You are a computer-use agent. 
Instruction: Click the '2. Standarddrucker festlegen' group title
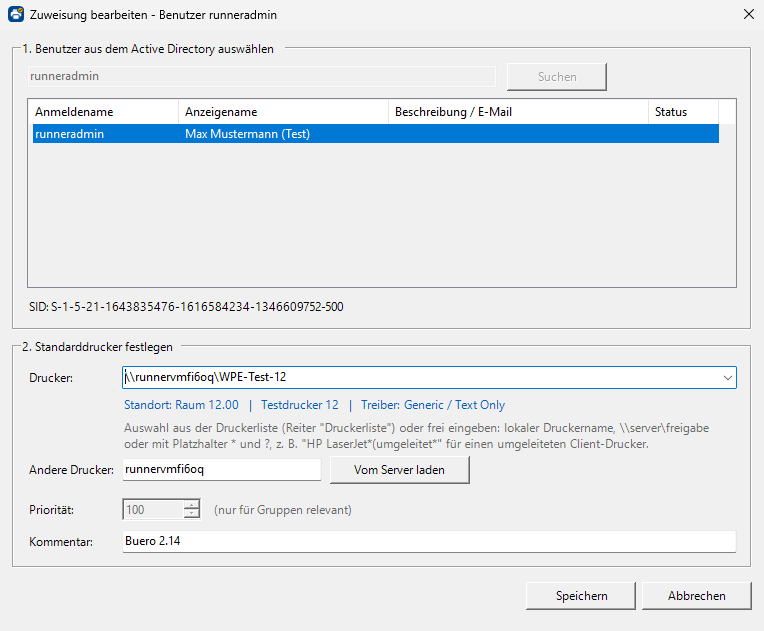click(x=97, y=347)
